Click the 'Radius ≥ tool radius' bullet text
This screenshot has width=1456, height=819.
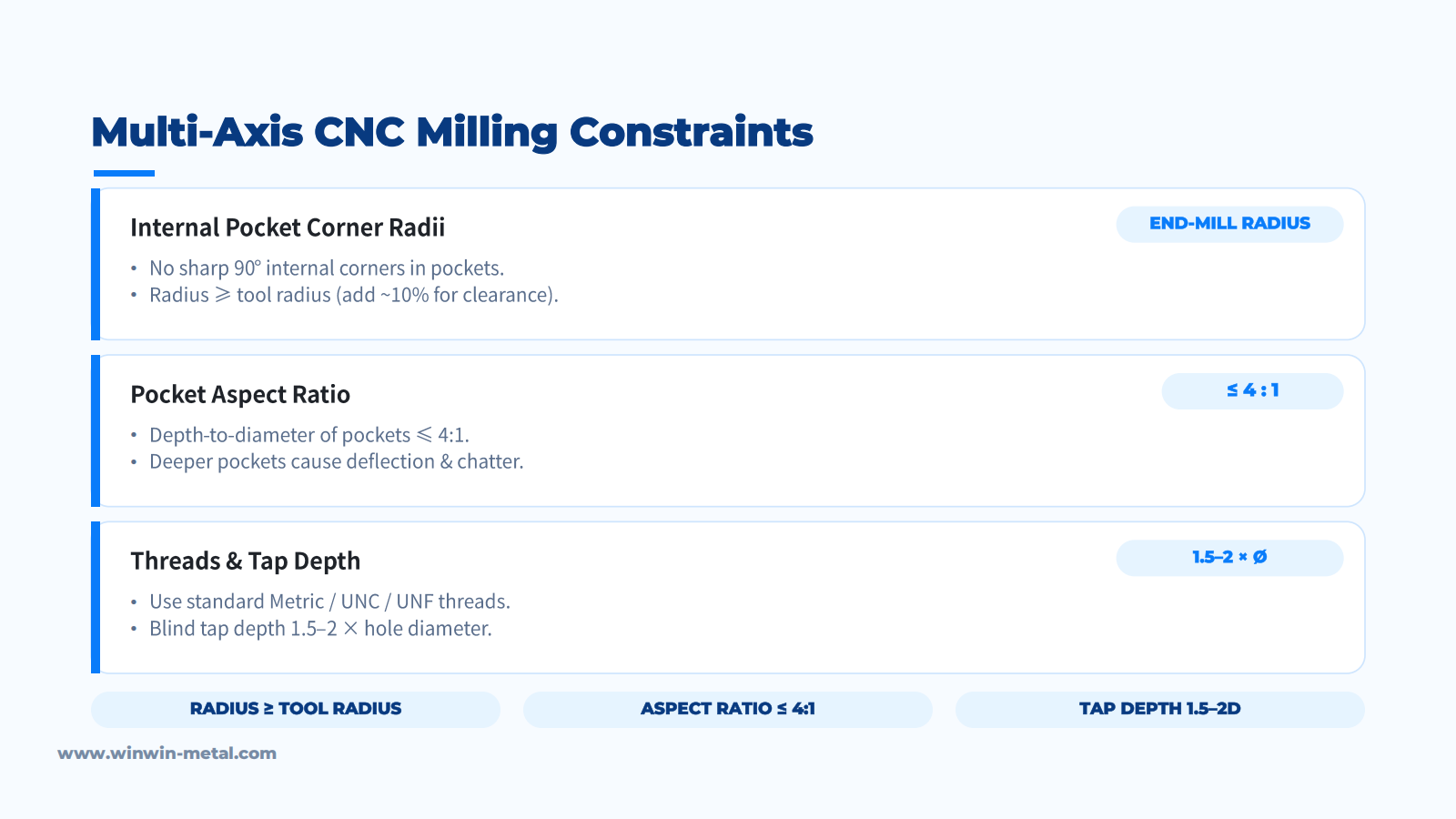click(354, 295)
